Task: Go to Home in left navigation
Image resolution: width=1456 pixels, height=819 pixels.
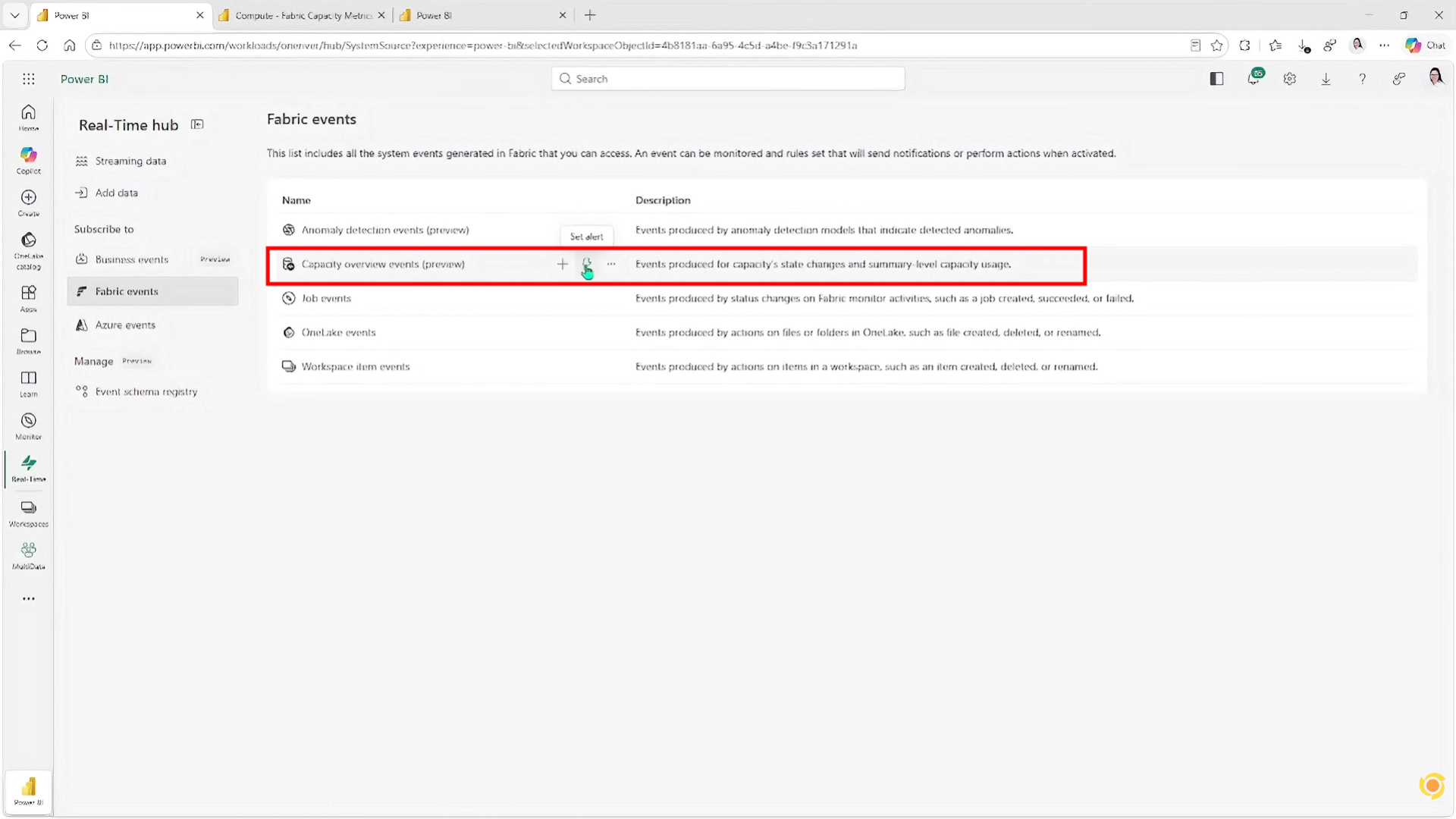Action: coord(29,118)
